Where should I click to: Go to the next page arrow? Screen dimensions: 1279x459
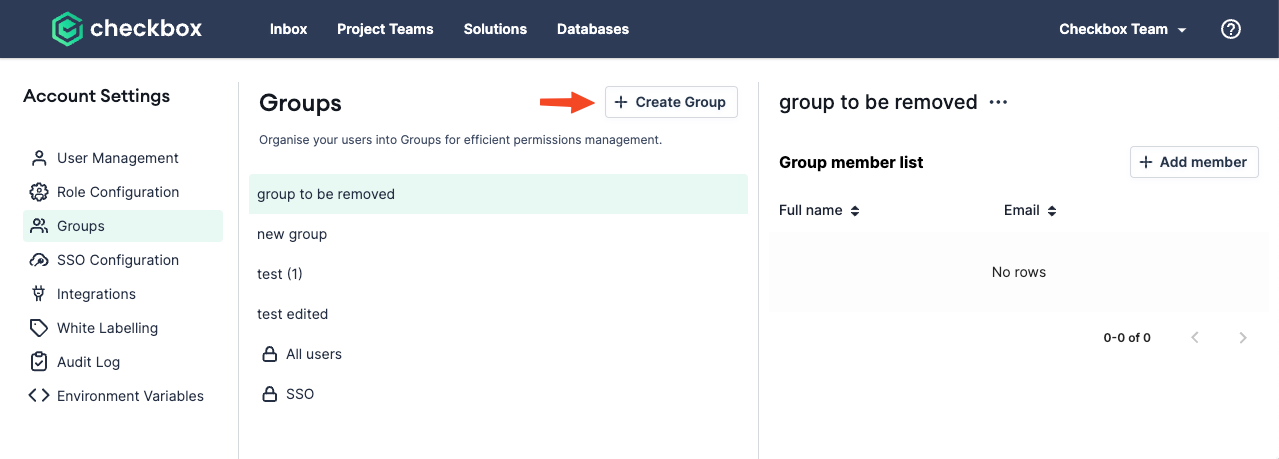[x=1243, y=338]
